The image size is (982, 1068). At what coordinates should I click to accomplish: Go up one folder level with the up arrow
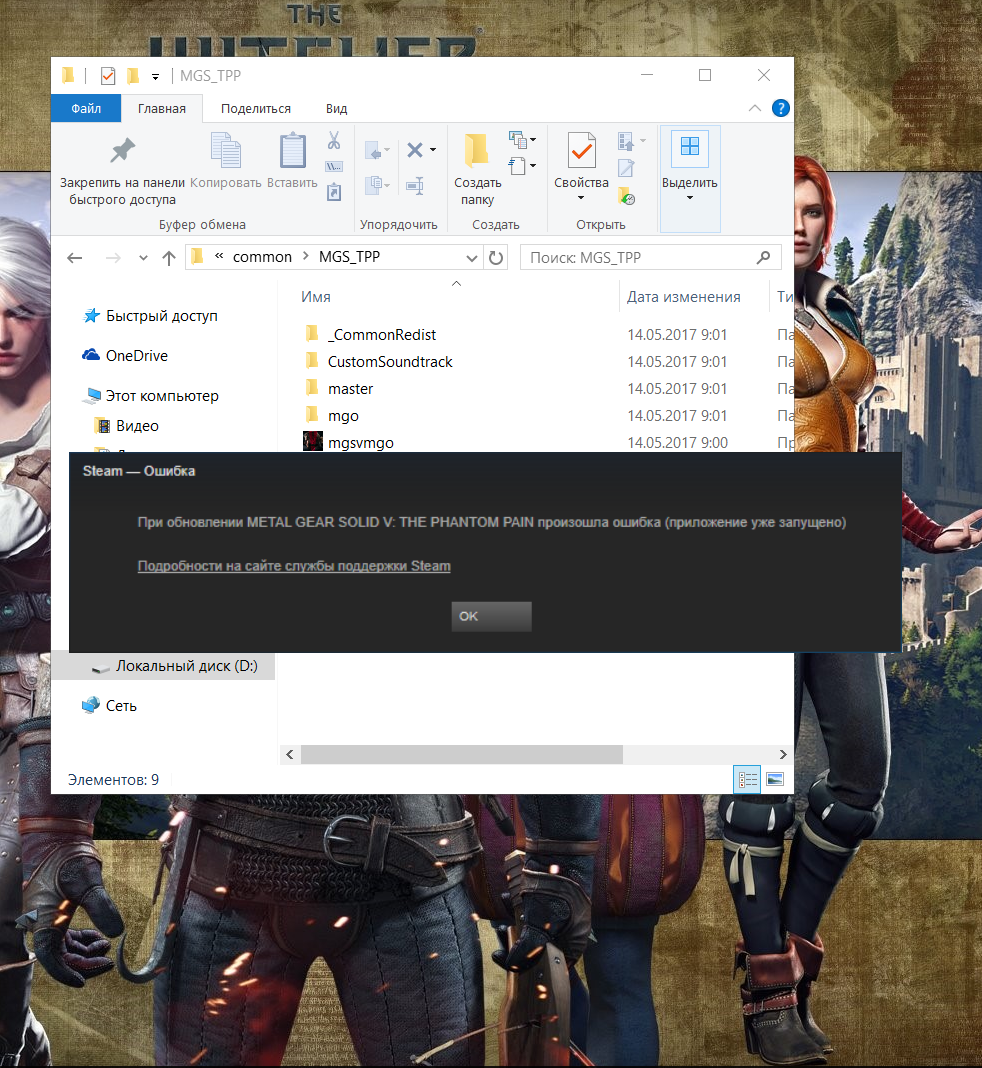[x=169, y=257]
